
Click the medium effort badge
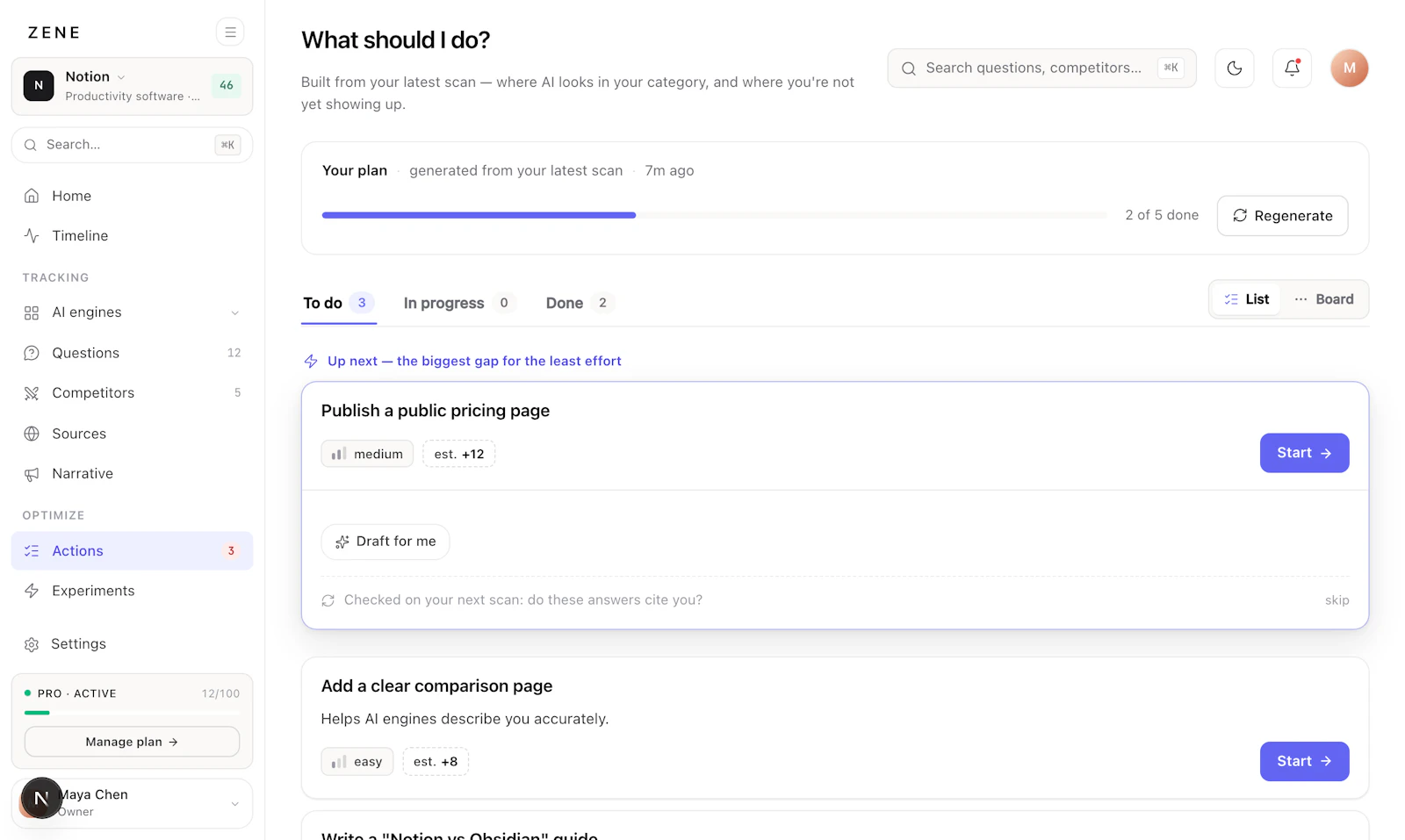tap(367, 454)
